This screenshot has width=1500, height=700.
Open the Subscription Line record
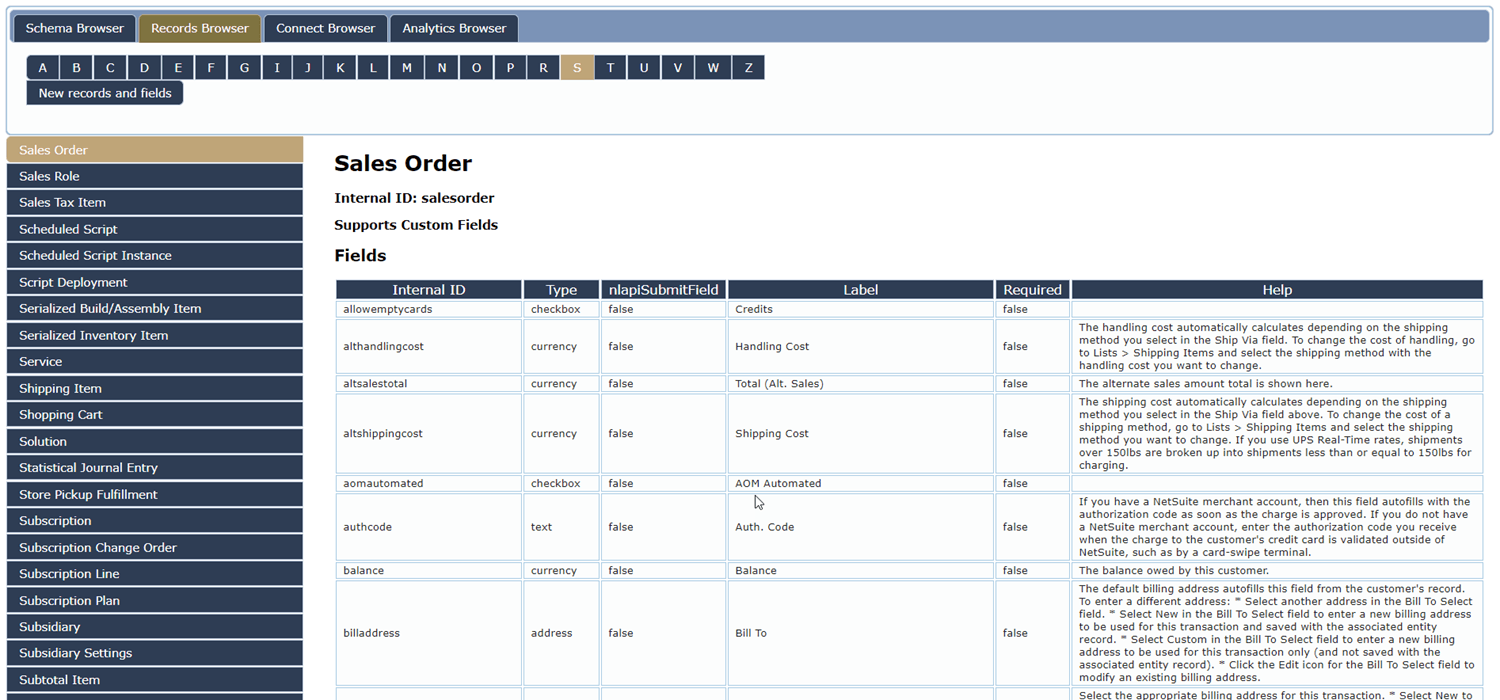[x=155, y=573]
